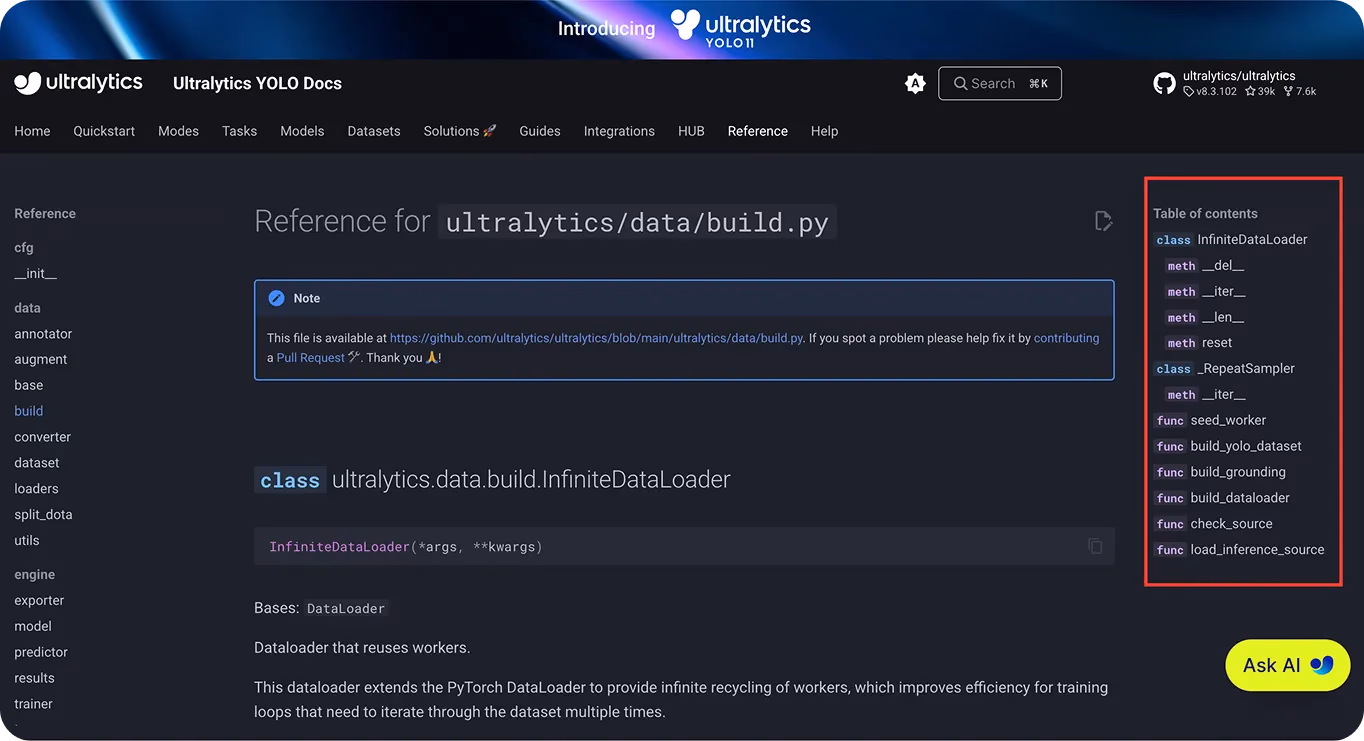Click the pencil icon in the Note box header
Viewport: 1364px width, 741px height.
coord(276,298)
